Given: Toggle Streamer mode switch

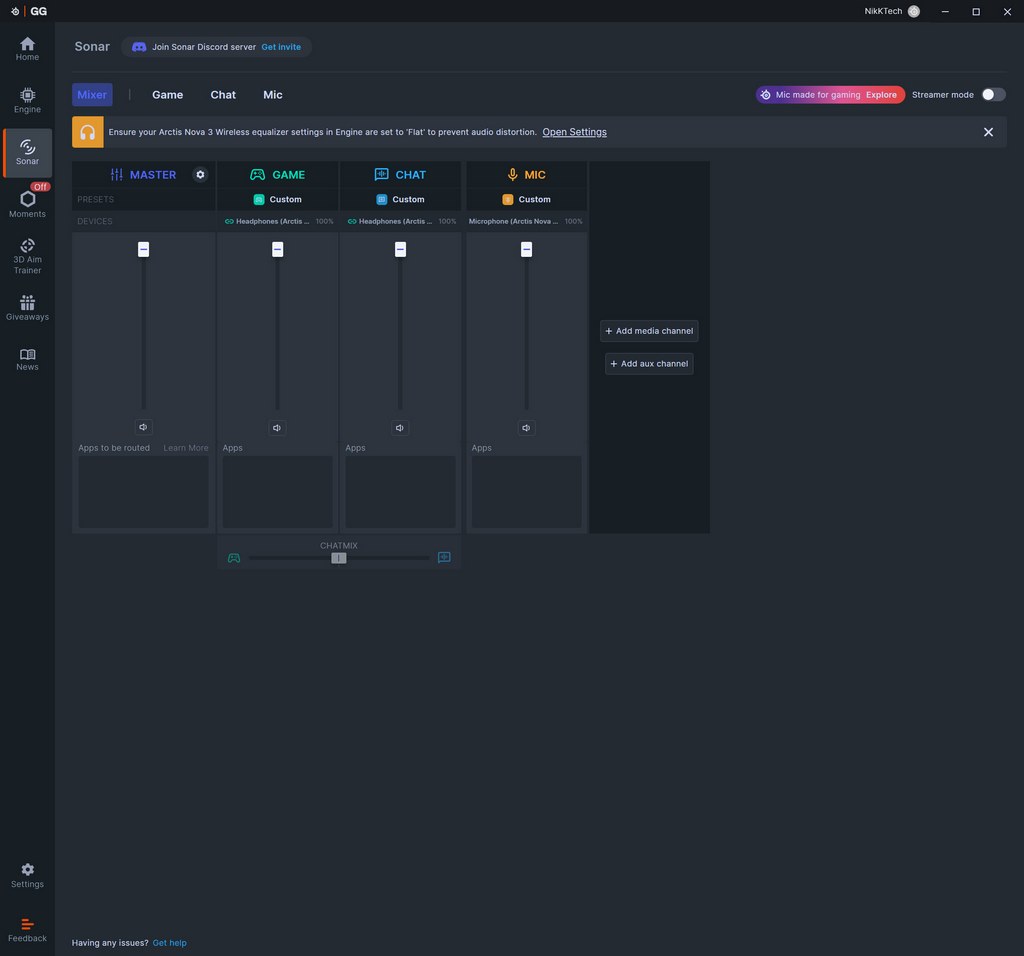Looking at the screenshot, I should (992, 95).
